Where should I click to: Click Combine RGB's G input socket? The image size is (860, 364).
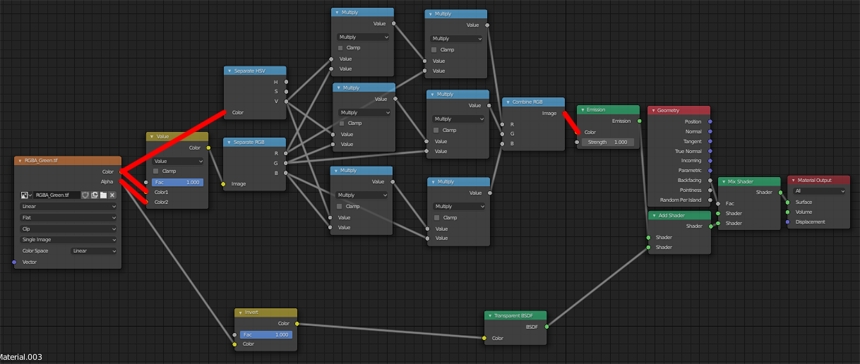pos(502,134)
